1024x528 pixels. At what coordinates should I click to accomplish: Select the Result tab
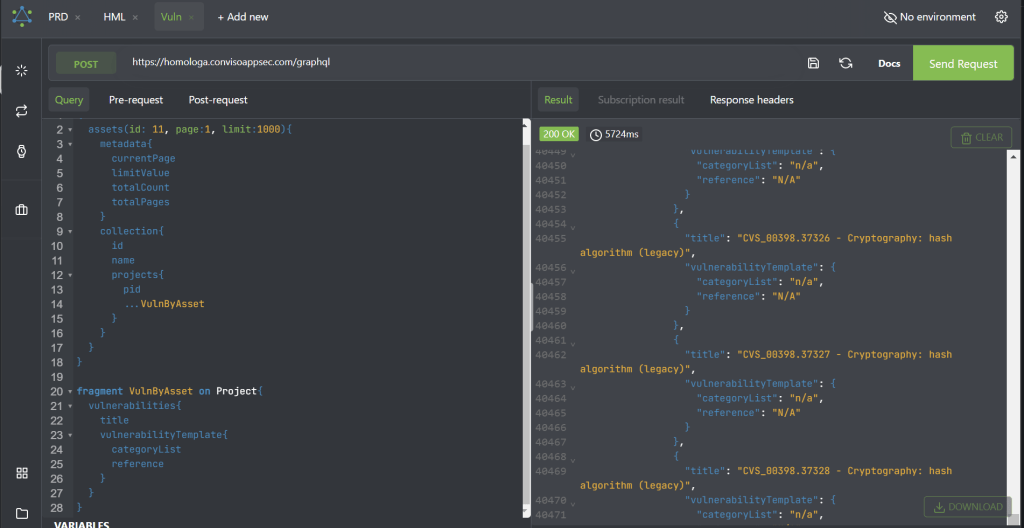(558, 100)
